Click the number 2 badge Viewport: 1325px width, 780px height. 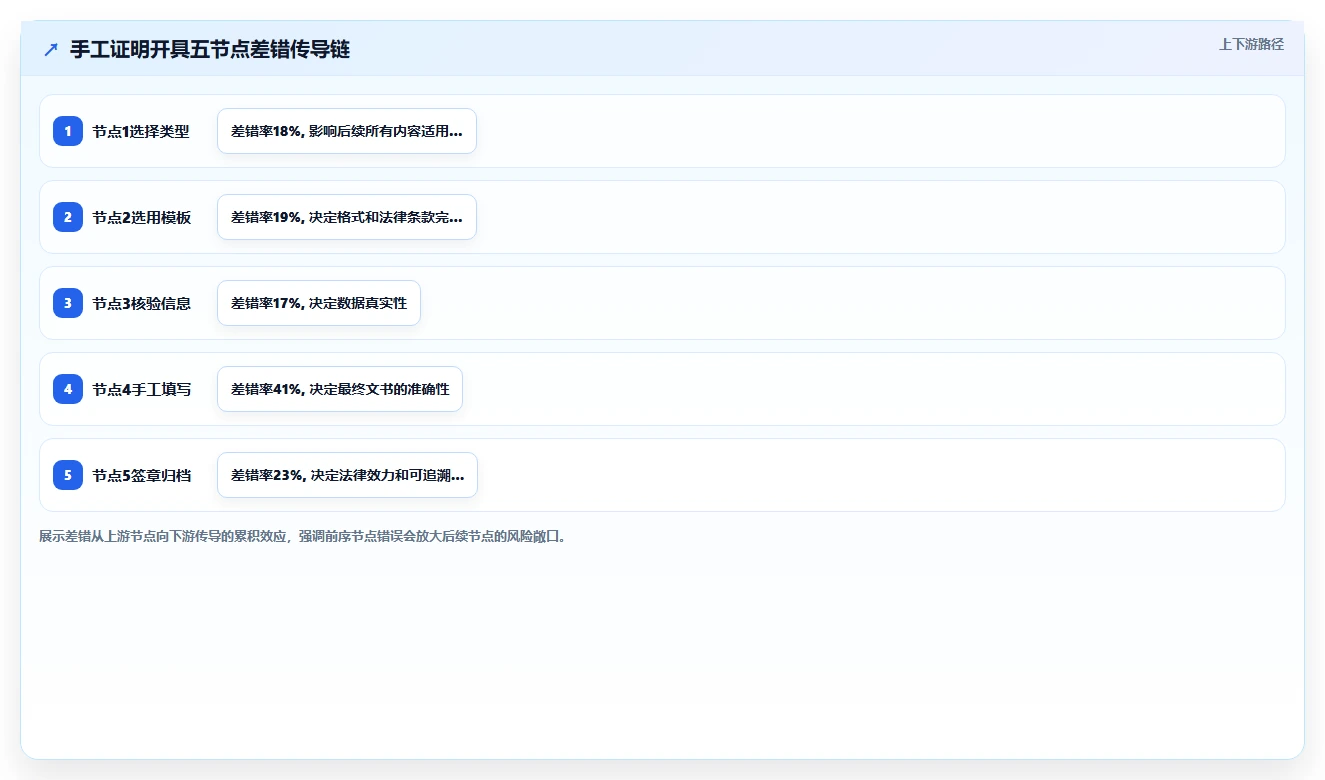tap(68, 217)
